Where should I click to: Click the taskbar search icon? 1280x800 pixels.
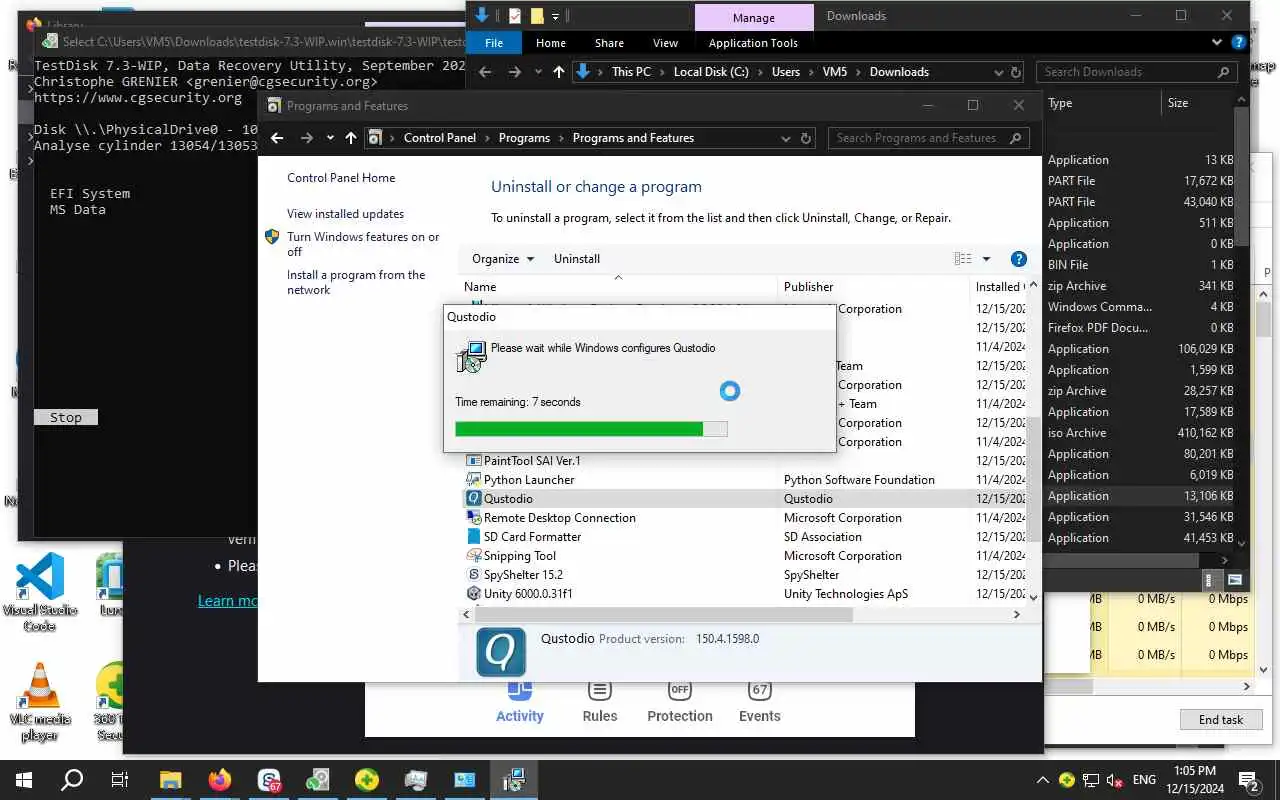(72, 780)
